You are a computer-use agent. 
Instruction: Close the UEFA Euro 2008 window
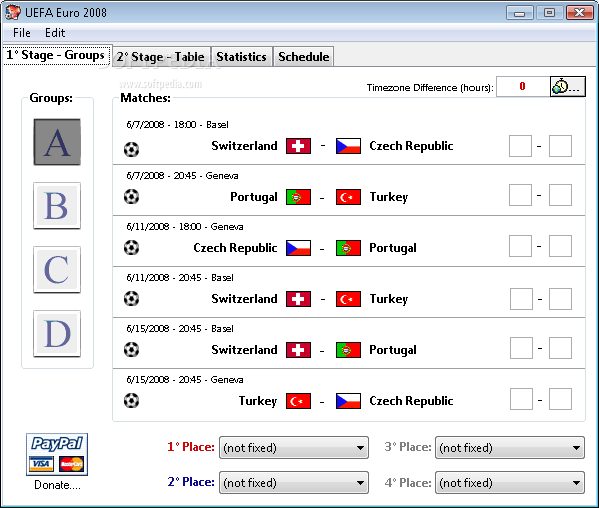(580, 13)
